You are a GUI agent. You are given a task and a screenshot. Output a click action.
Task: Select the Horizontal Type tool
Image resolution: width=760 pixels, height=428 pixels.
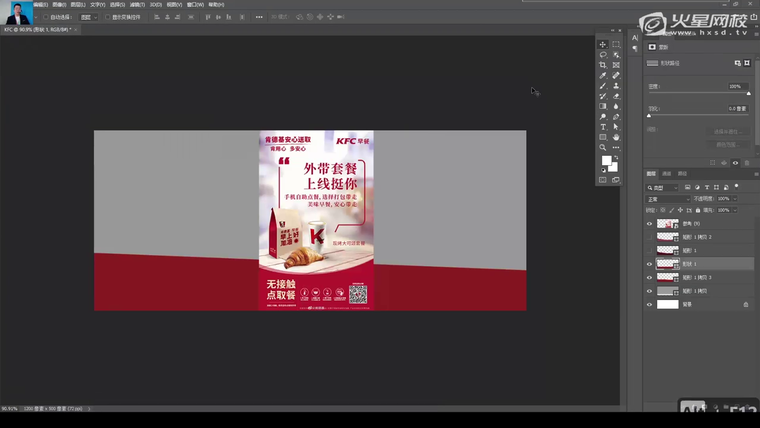tap(603, 127)
